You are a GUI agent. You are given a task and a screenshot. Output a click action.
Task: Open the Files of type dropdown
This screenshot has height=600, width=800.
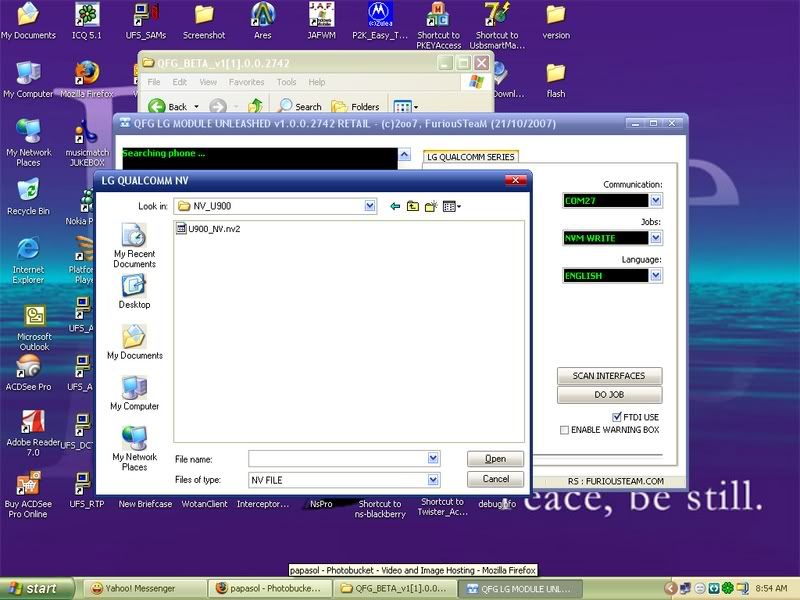pyautogui.click(x=433, y=480)
